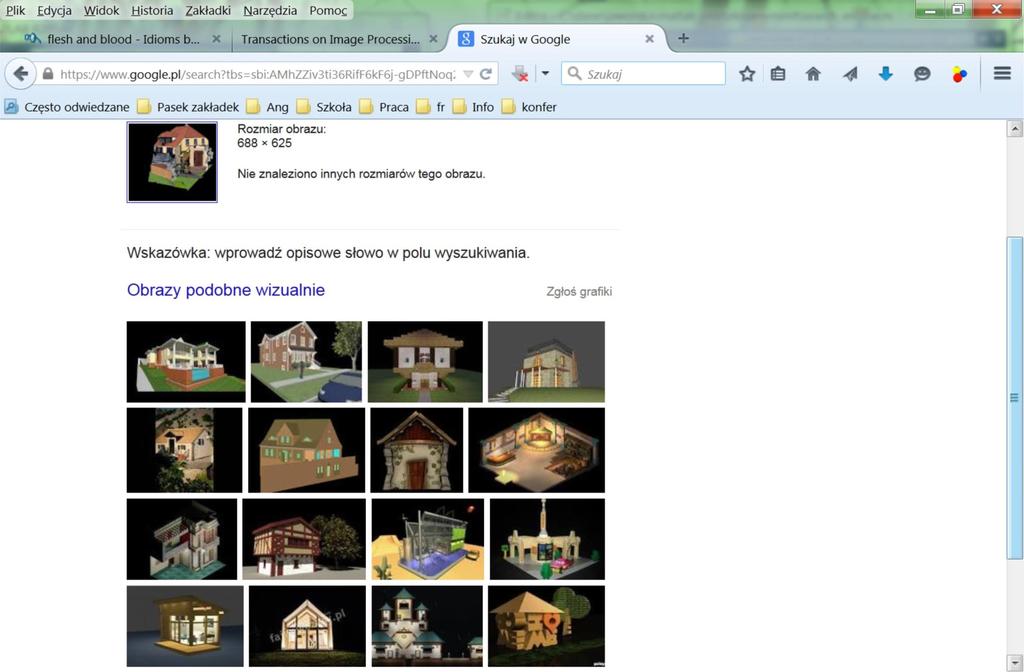Switch to 'flesh and blood - Idioms' tab

pos(123,39)
